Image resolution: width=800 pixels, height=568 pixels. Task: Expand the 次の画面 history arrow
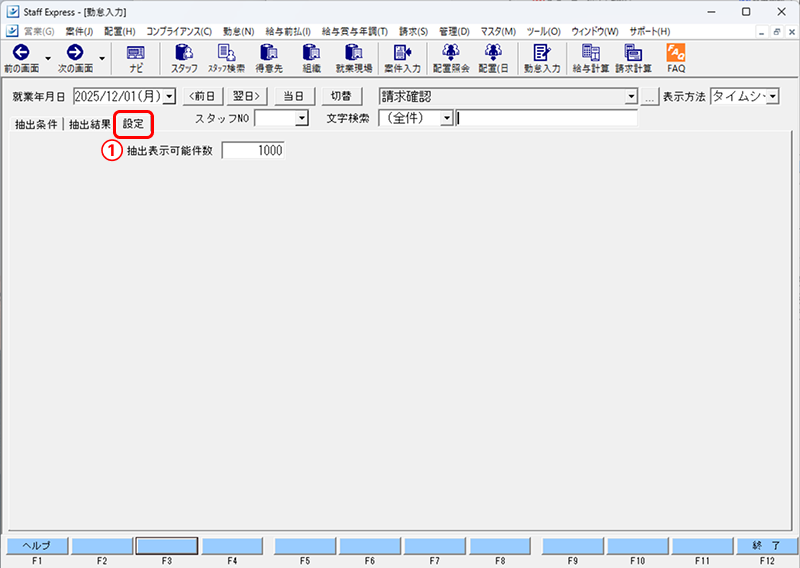(x=102, y=58)
